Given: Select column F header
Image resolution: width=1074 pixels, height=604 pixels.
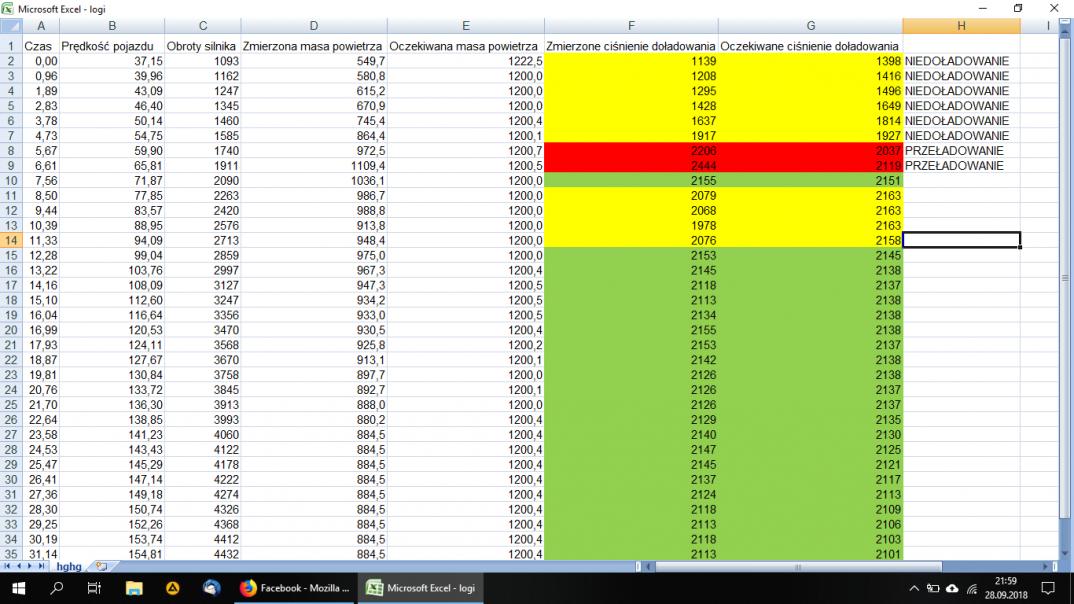Looking at the screenshot, I should point(632,26).
